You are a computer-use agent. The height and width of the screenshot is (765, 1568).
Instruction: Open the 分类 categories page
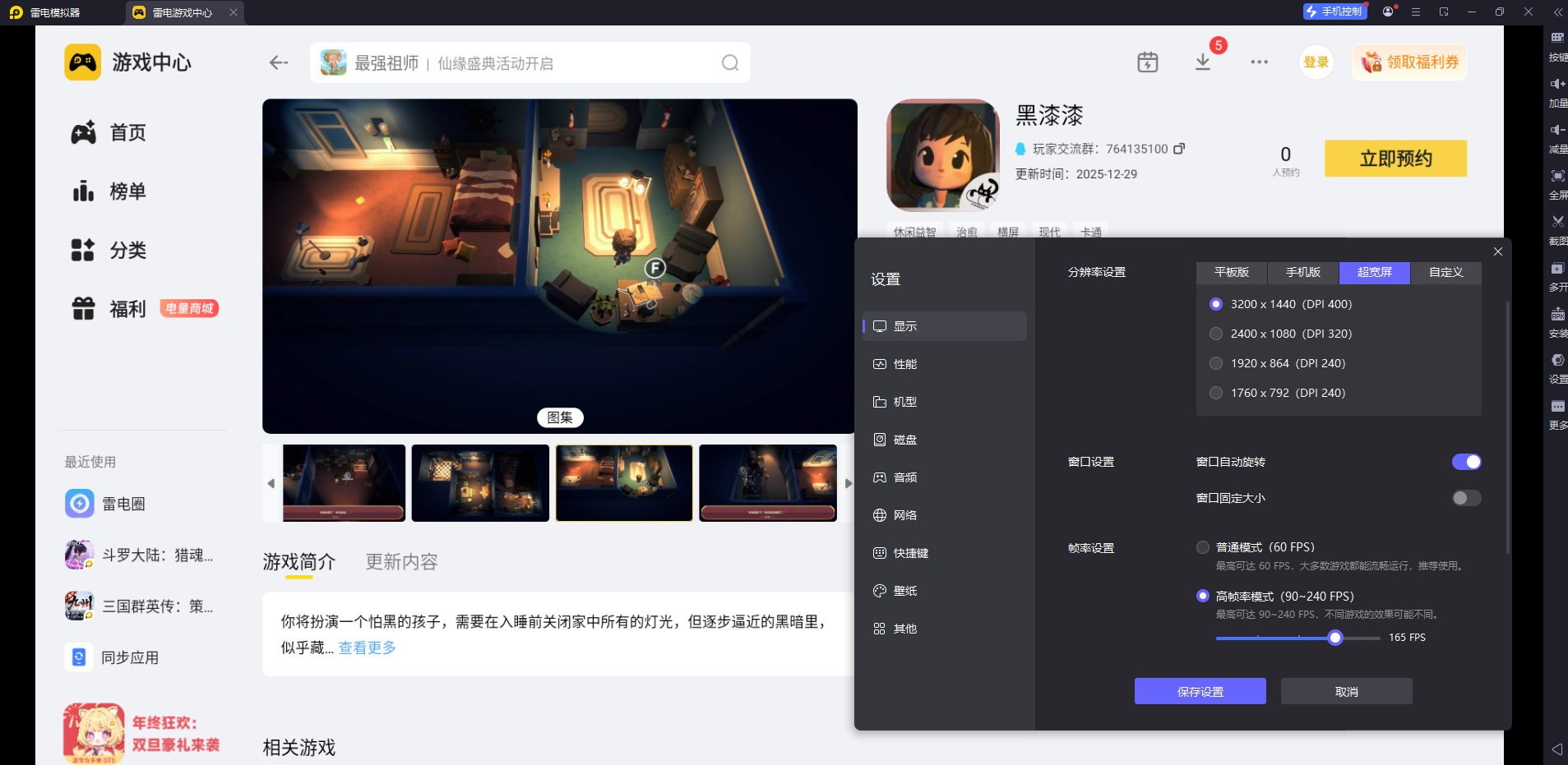109,250
